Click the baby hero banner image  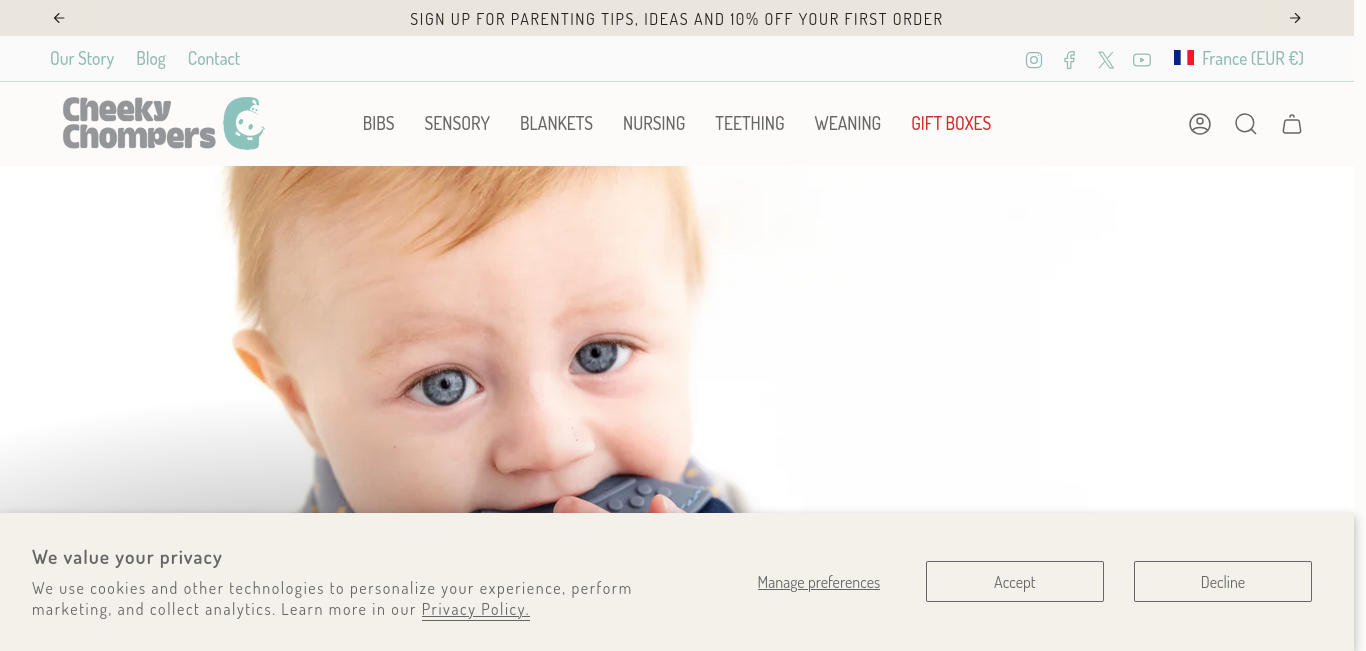coord(683,340)
